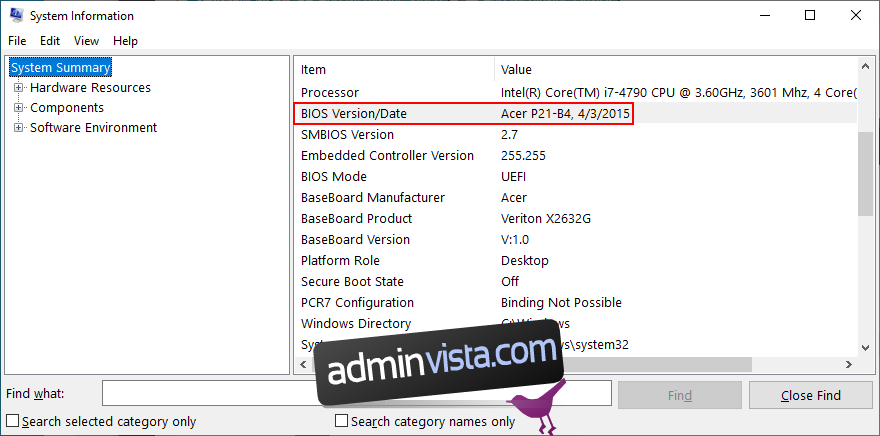
Task: Select the Embedded Controller Version row
Action: pyautogui.click(x=576, y=156)
